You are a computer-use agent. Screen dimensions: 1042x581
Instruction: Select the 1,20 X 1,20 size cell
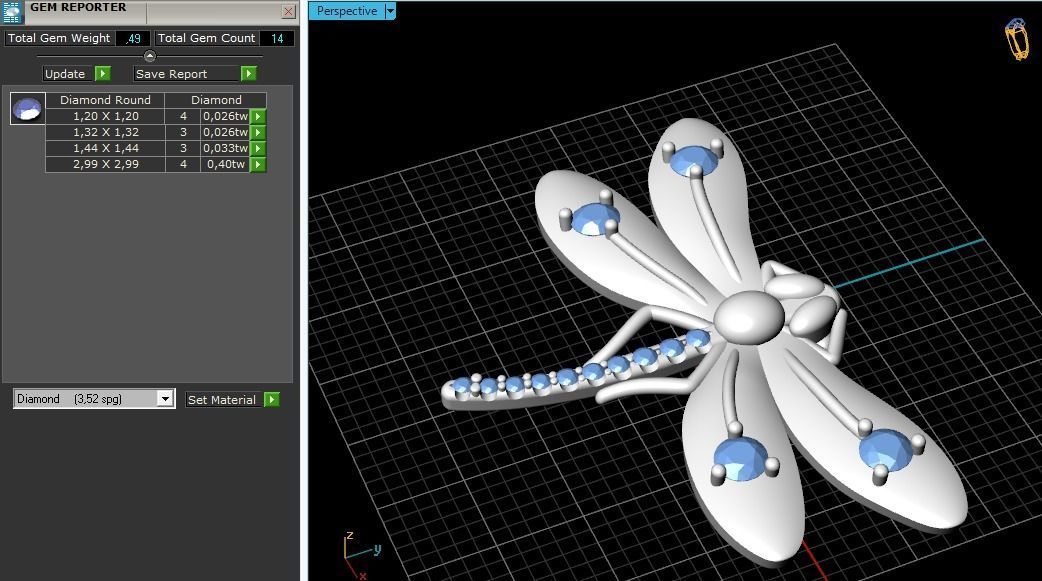[x=106, y=116]
